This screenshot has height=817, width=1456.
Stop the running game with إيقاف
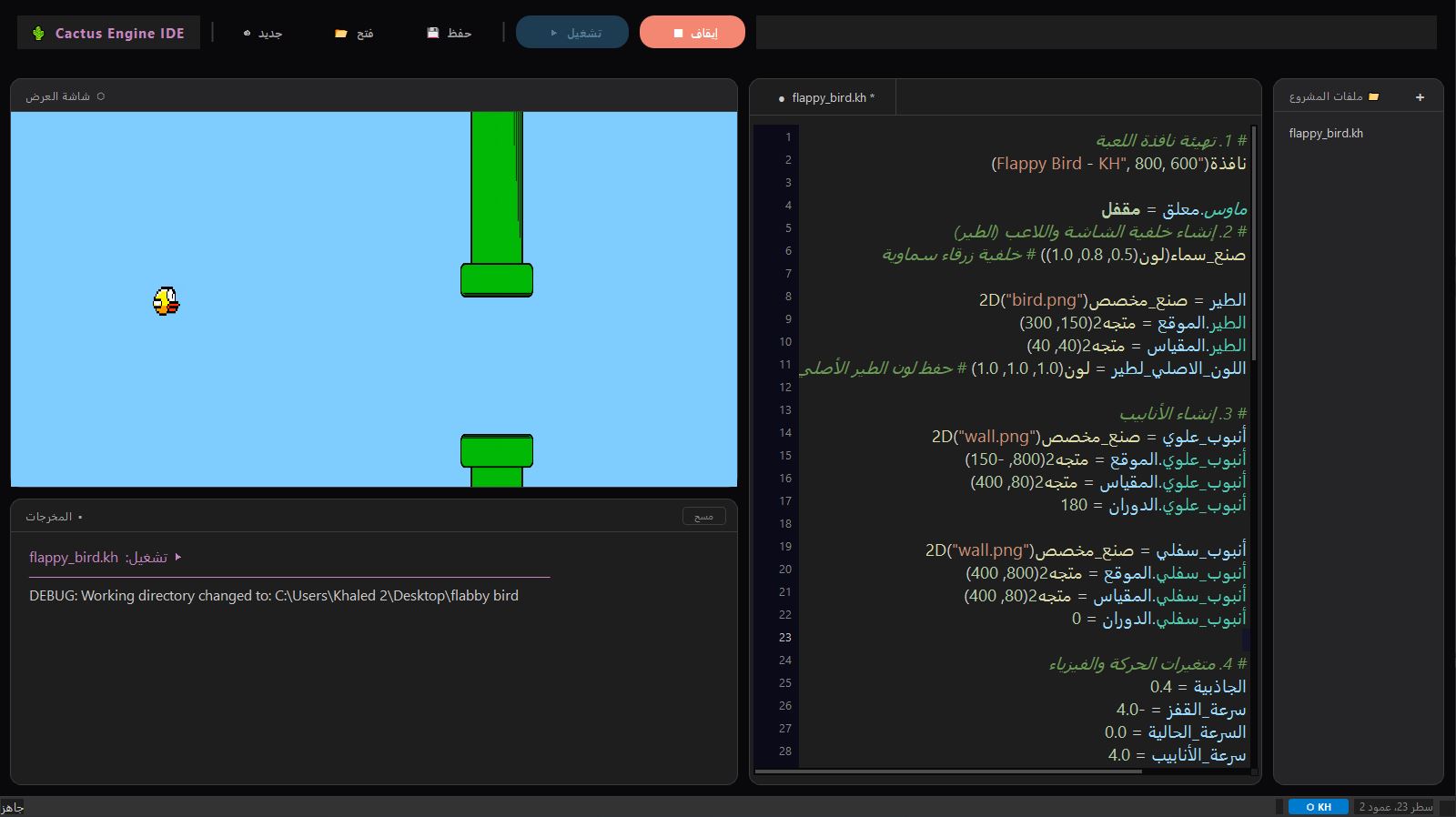(x=693, y=33)
